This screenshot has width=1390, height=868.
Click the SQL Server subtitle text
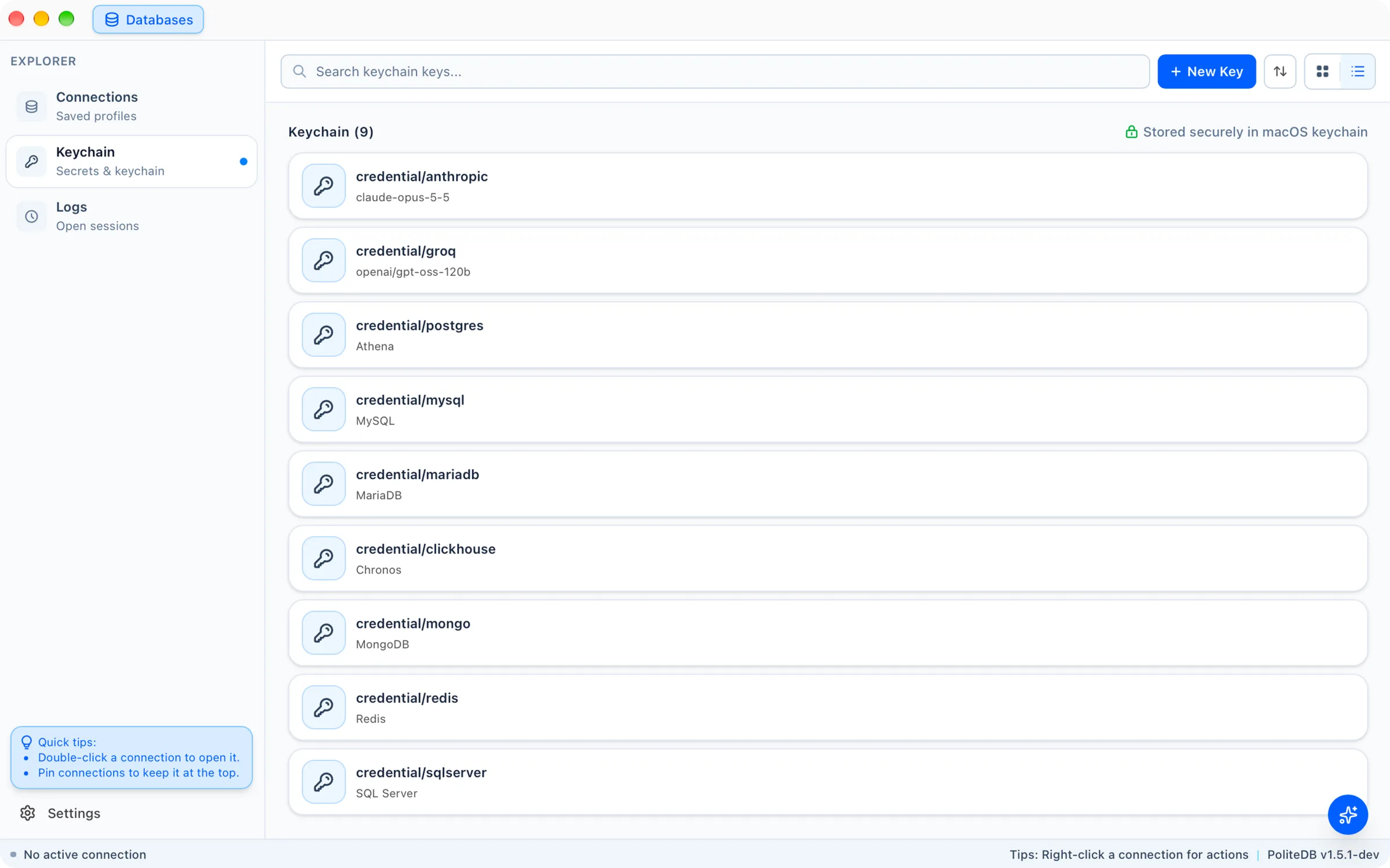click(x=387, y=793)
